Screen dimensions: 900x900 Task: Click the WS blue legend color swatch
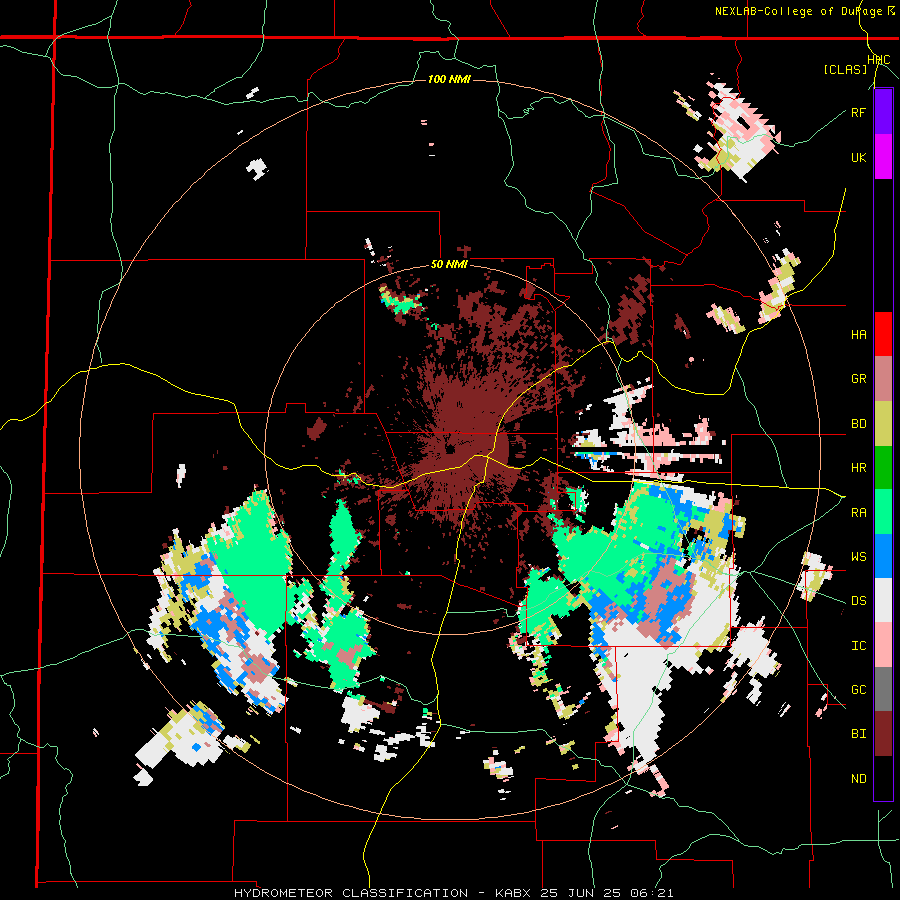click(883, 556)
